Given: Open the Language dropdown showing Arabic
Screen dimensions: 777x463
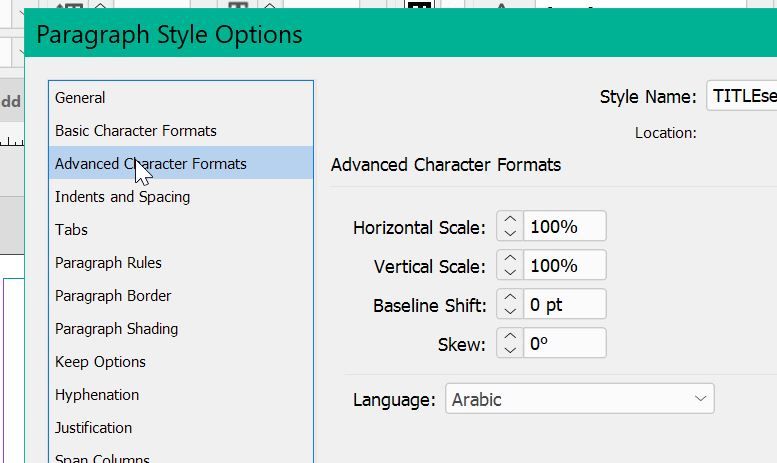Looking at the screenshot, I should click(x=579, y=400).
